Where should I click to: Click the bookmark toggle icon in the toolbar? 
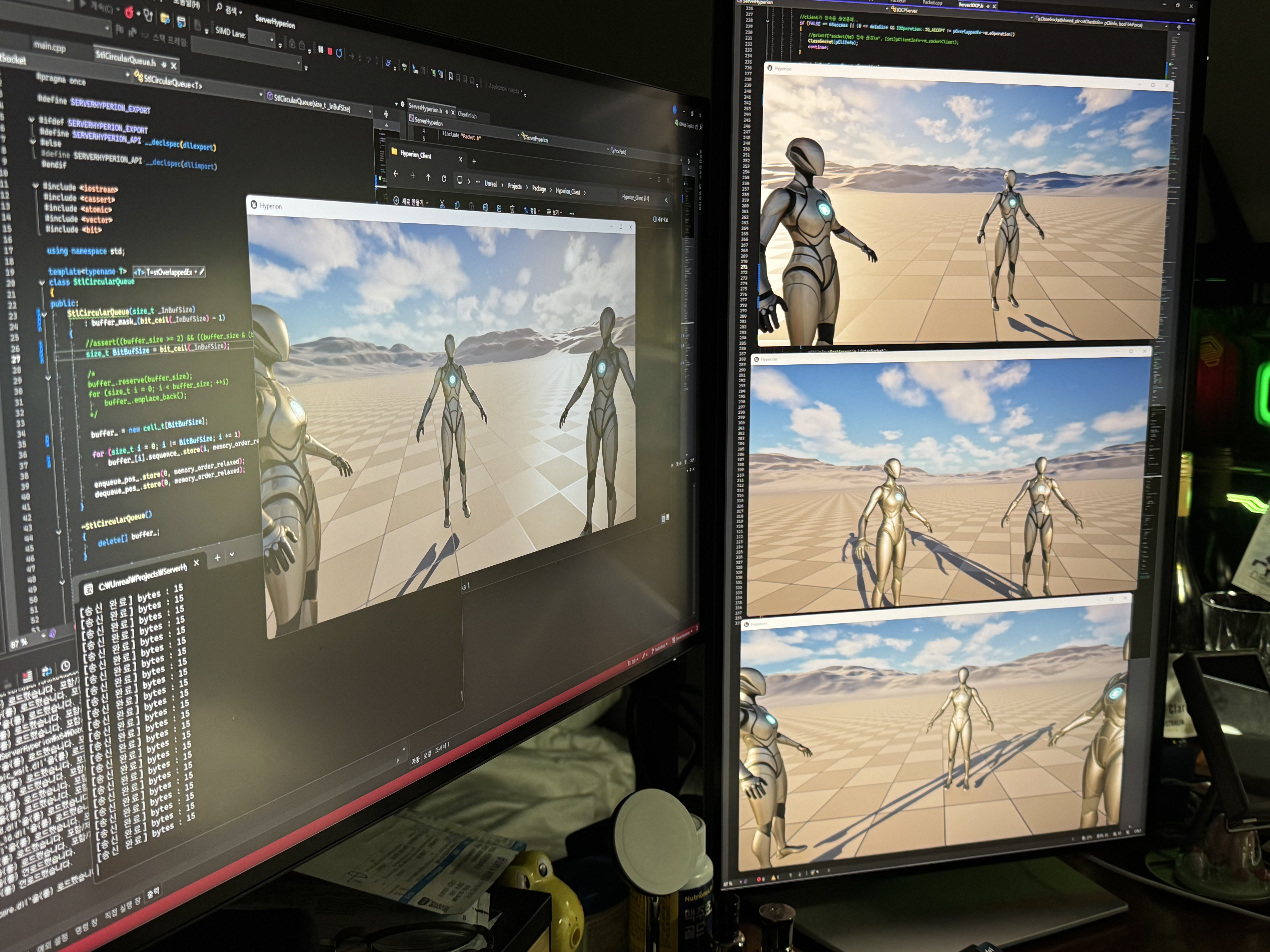[451, 76]
